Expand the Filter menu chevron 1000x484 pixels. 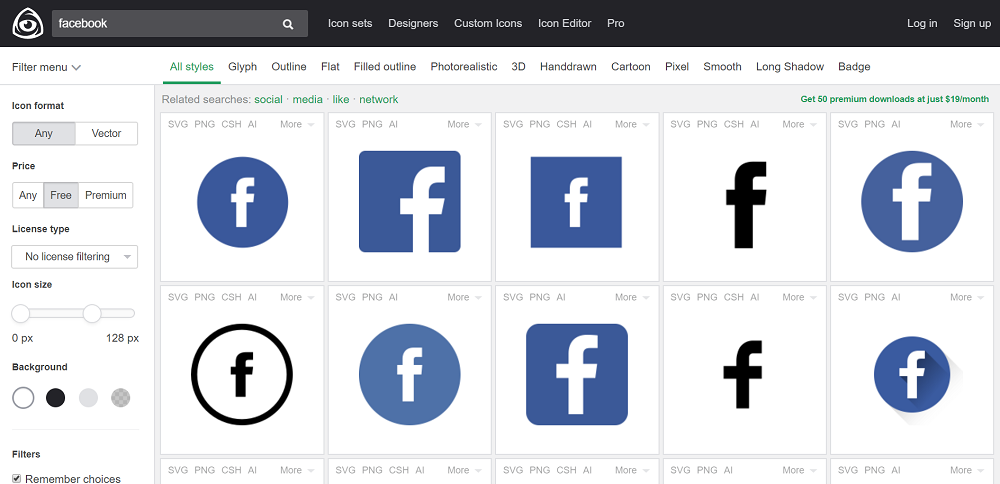76,68
